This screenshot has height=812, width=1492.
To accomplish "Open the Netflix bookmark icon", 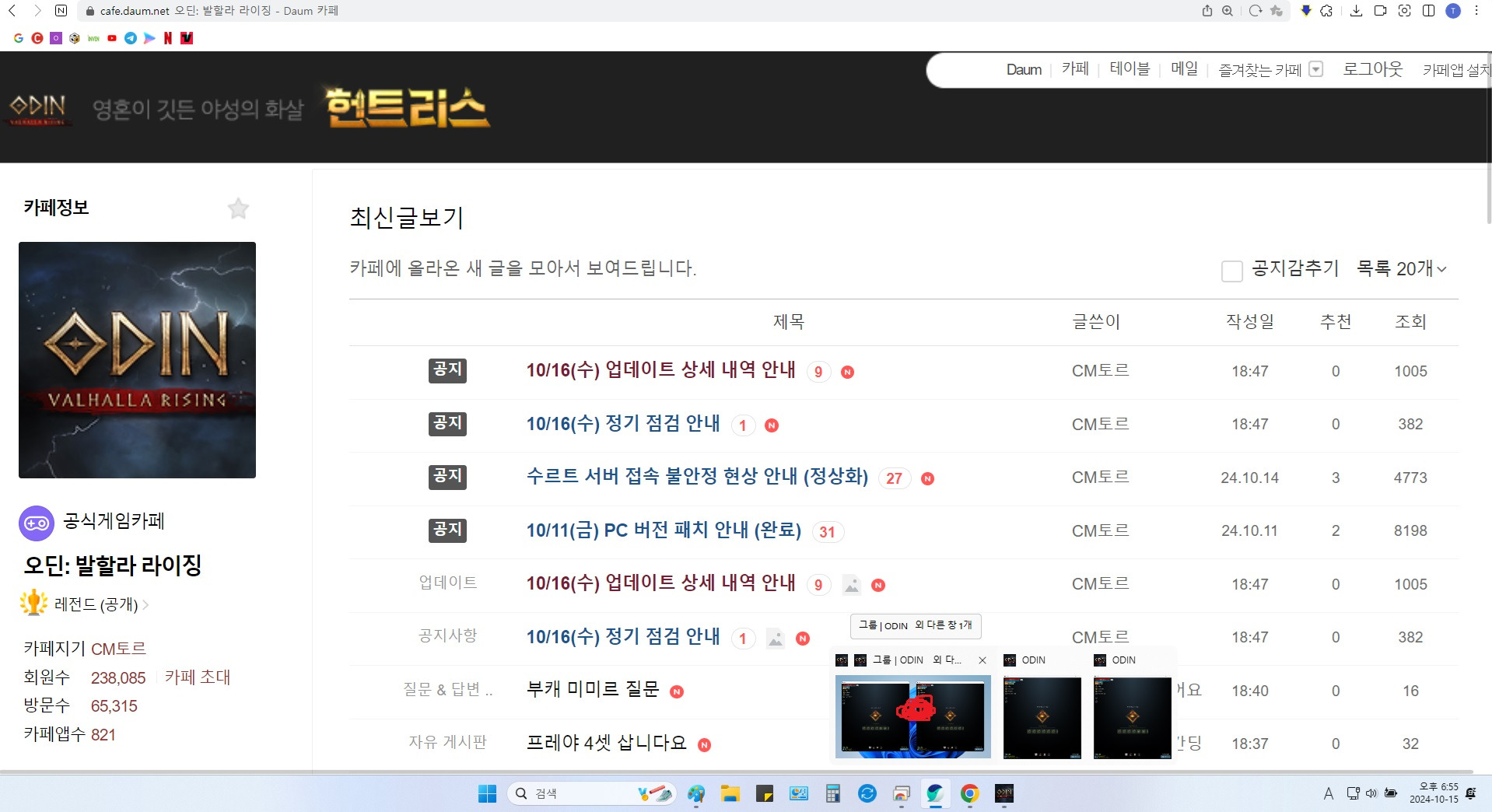I will tap(168, 38).
